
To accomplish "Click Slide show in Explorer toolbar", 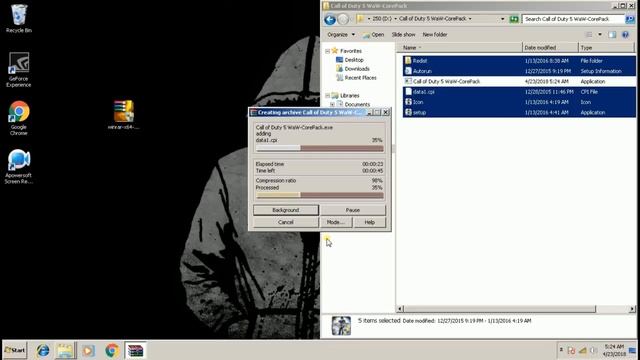I will tap(403, 35).
